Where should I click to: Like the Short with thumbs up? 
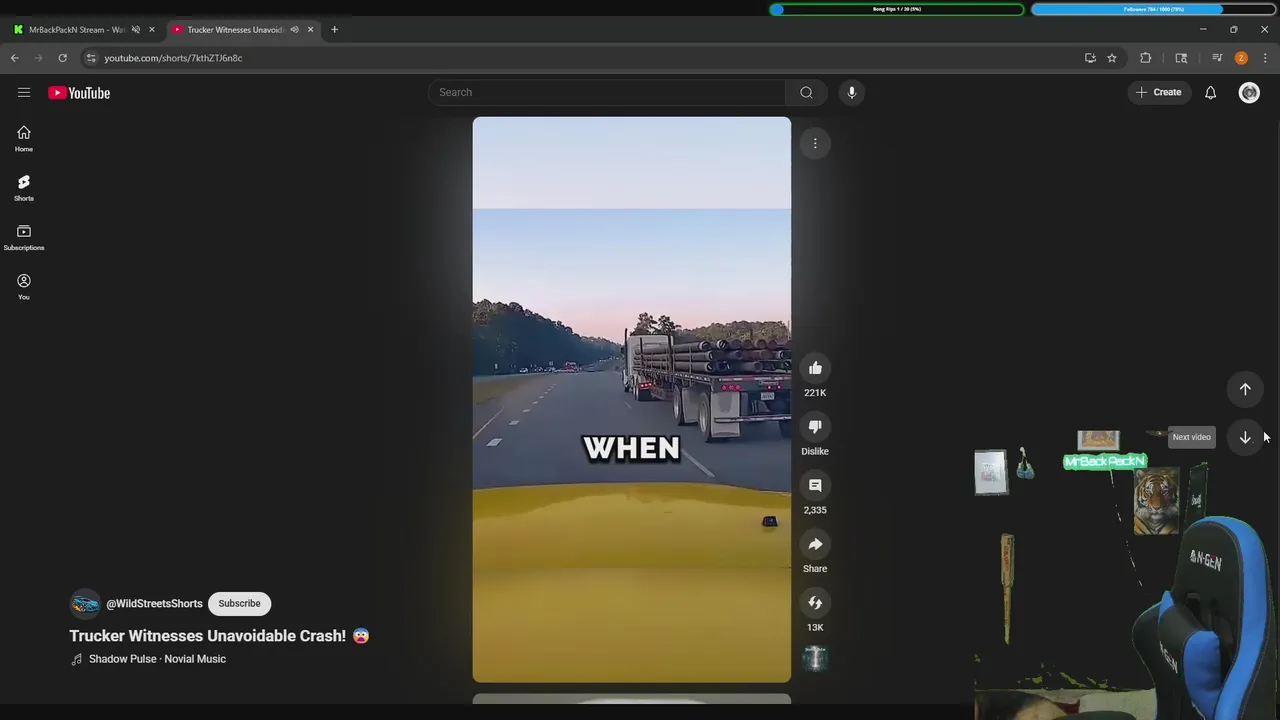pyautogui.click(x=815, y=368)
